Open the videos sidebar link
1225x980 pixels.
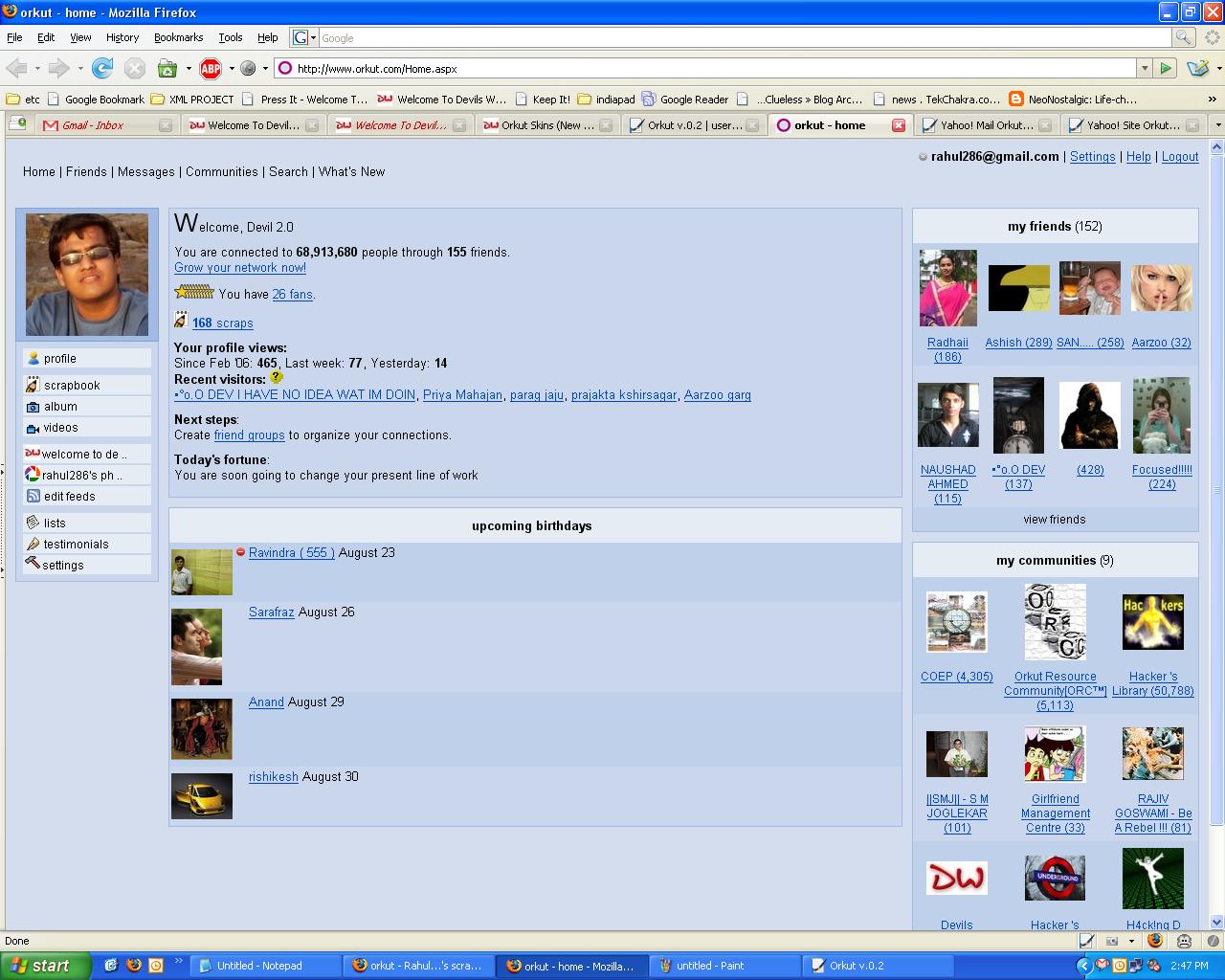pos(87,427)
